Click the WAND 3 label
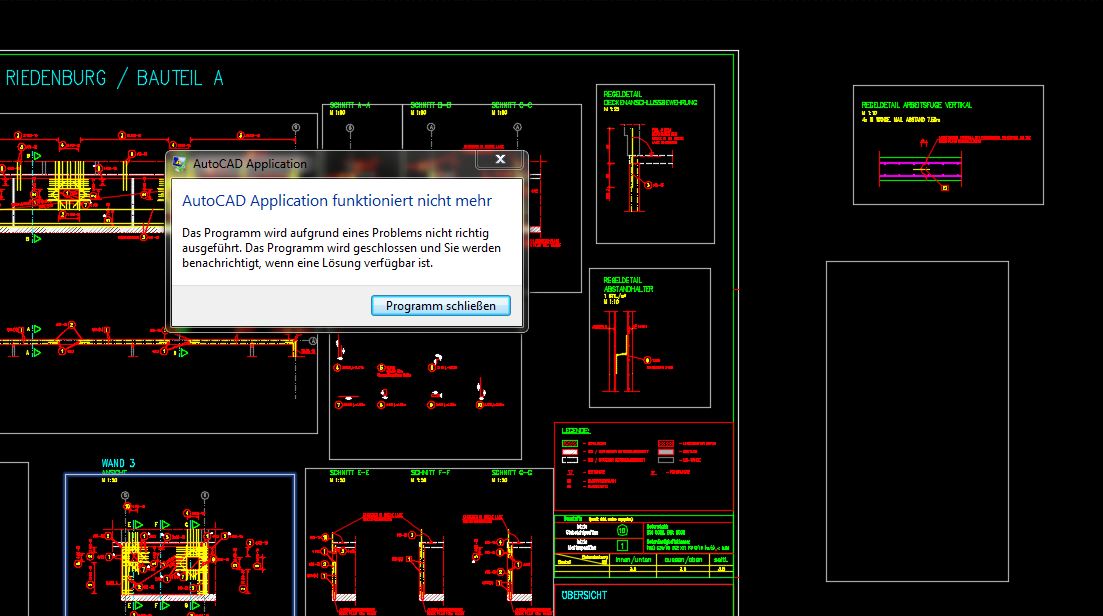The height and width of the screenshot is (616, 1103). pyautogui.click(x=118, y=463)
